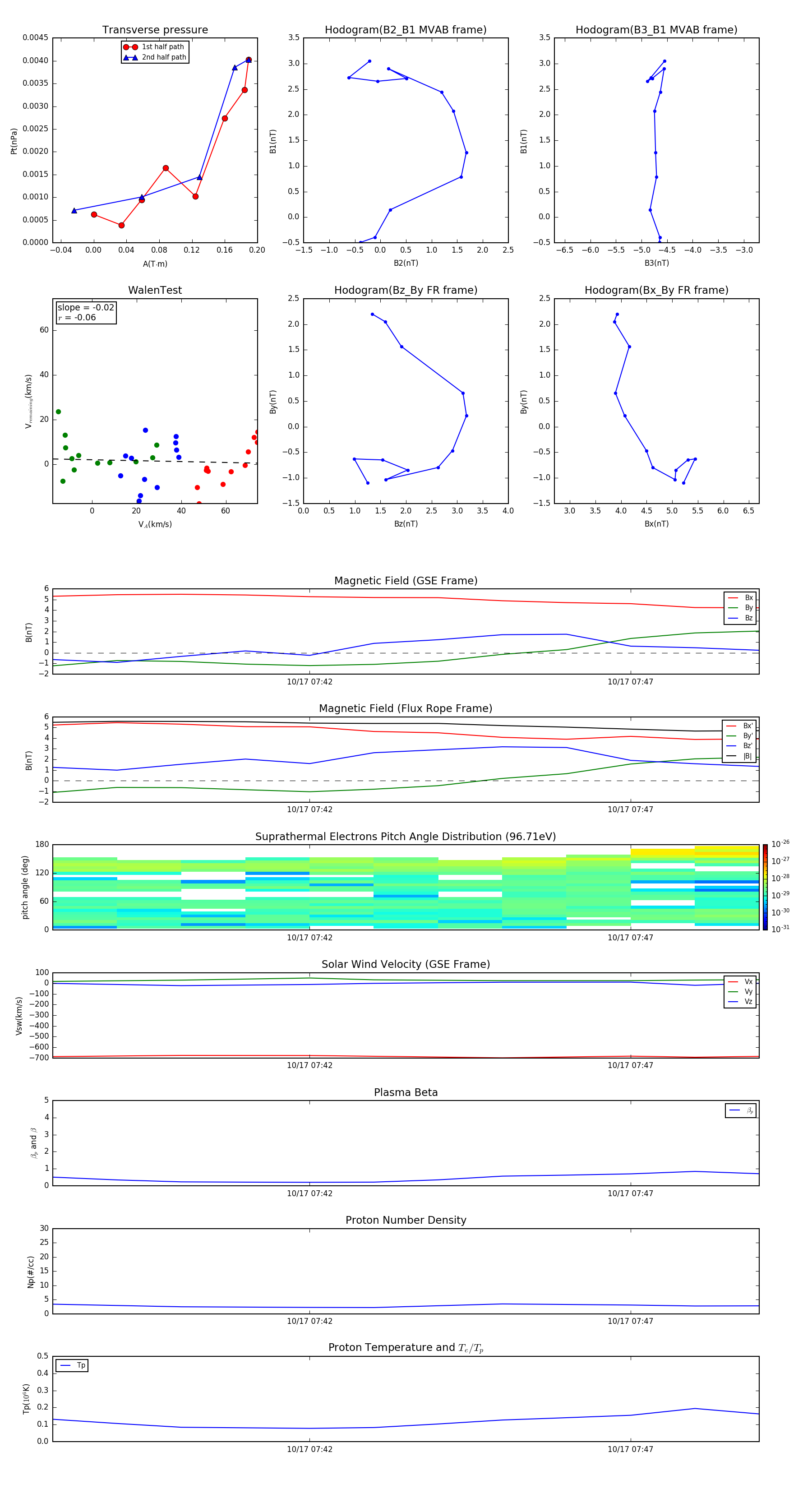Click the "Proton Temperature and Te/Tp" title
The height and width of the screenshot is (1489, 812).
[406, 1347]
